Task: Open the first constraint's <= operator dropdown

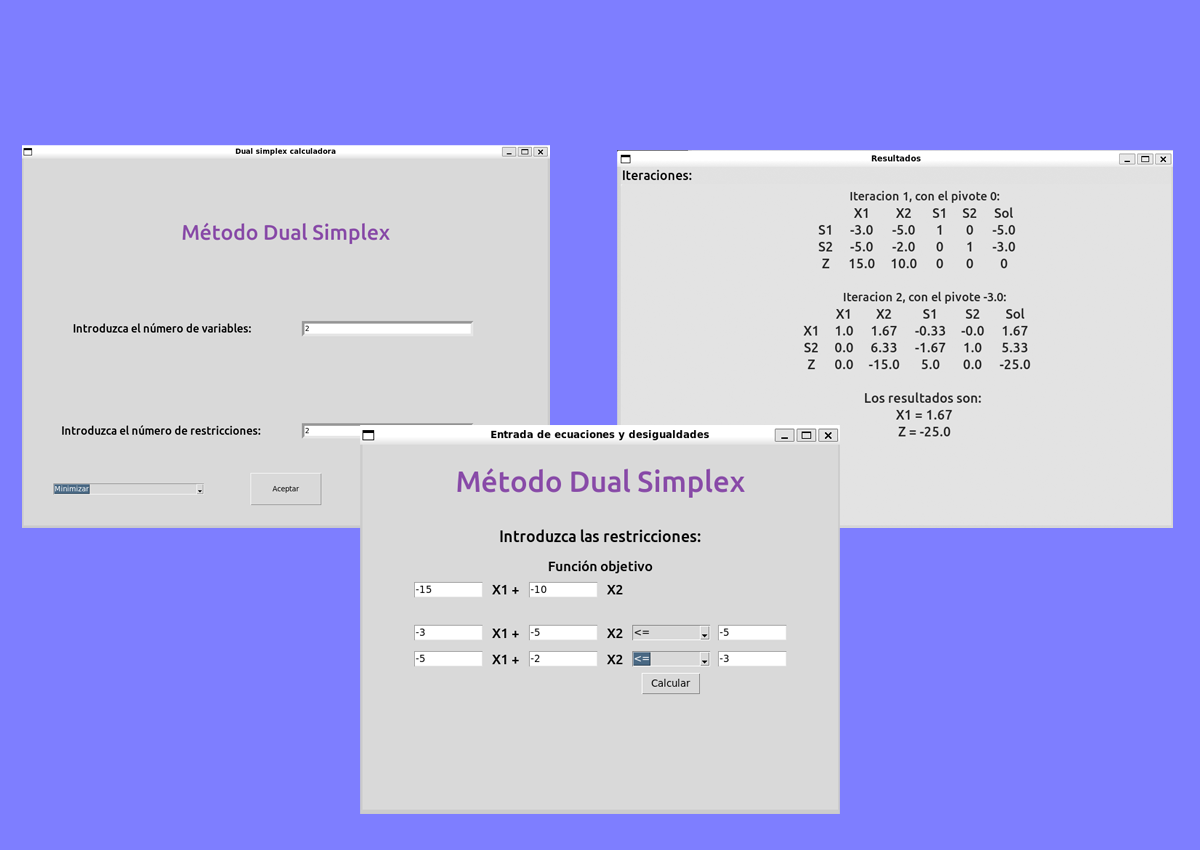Action: (x=671, y=633)
